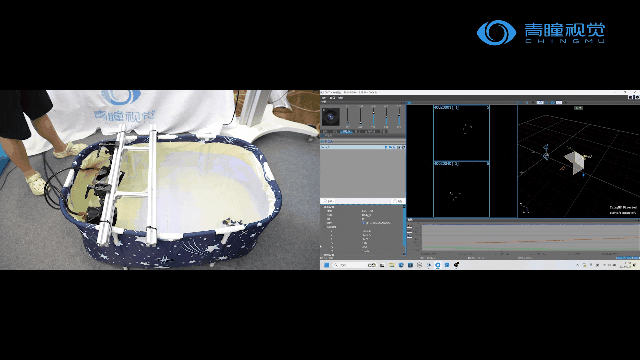Click the home icon above the 2D camera views

pyautogui.click(x=409, y=102)
